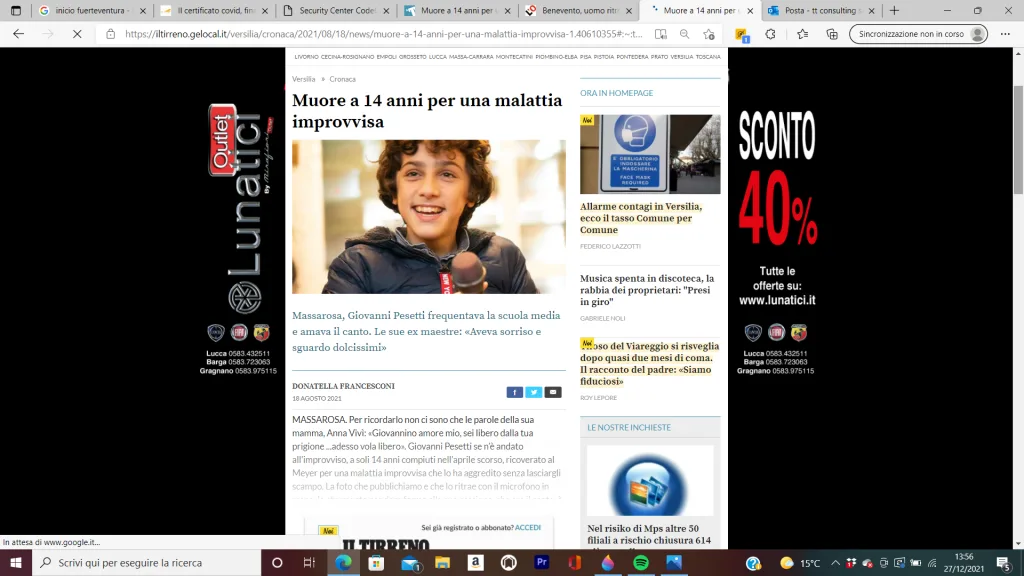View site information via the lock icon
Screen dimensions: 1024x576
110,34
